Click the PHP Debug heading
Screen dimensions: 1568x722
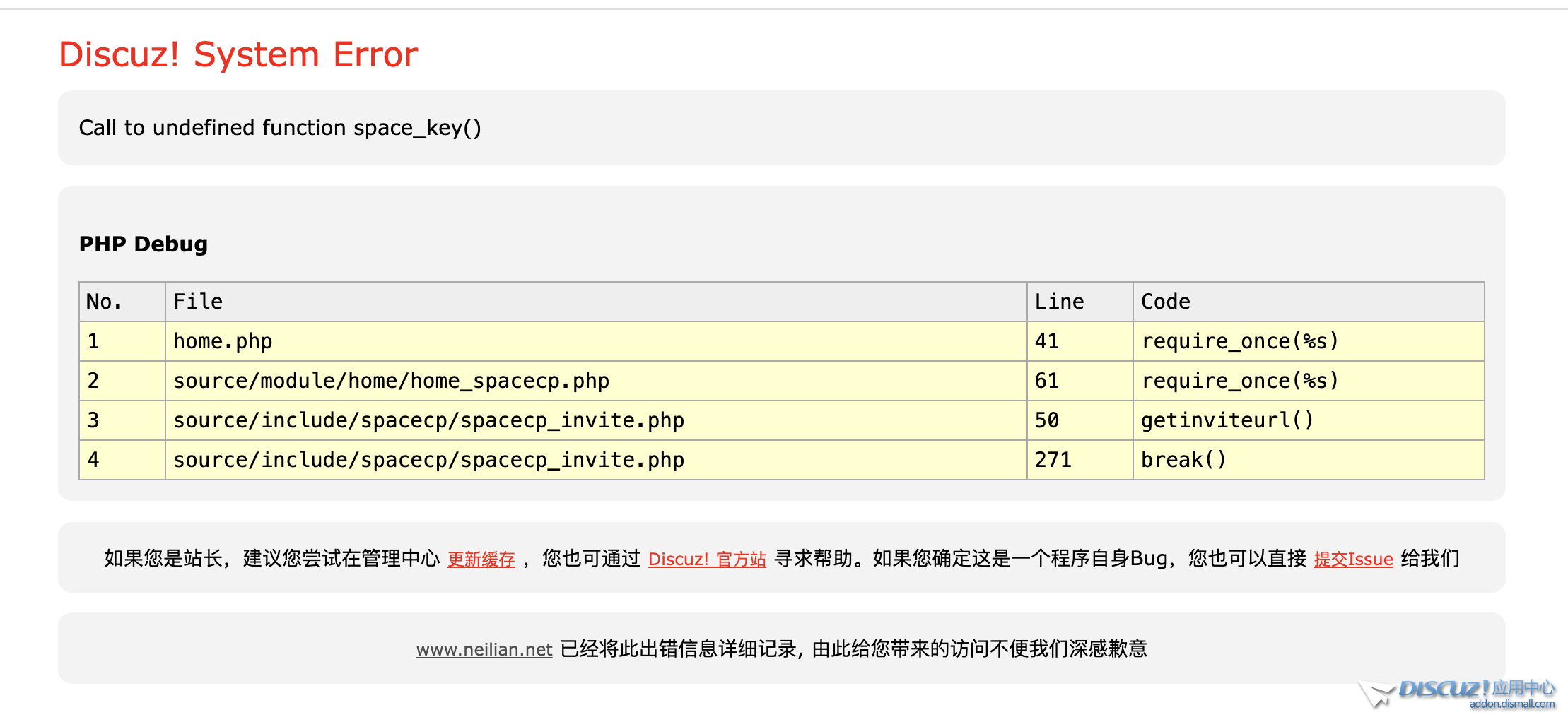coord(144,244)
